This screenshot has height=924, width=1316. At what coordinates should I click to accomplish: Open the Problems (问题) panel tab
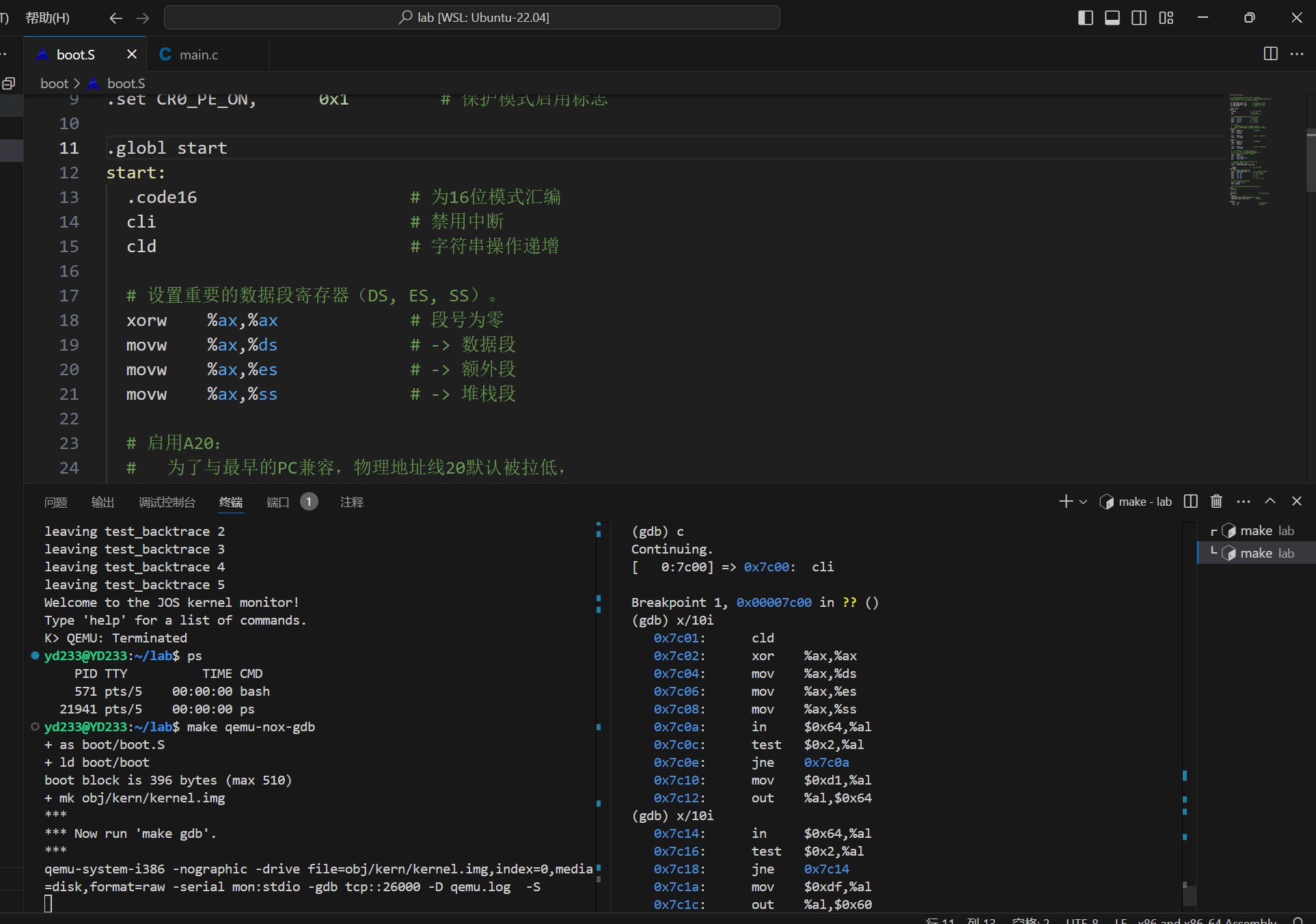(x=56, y=502)
